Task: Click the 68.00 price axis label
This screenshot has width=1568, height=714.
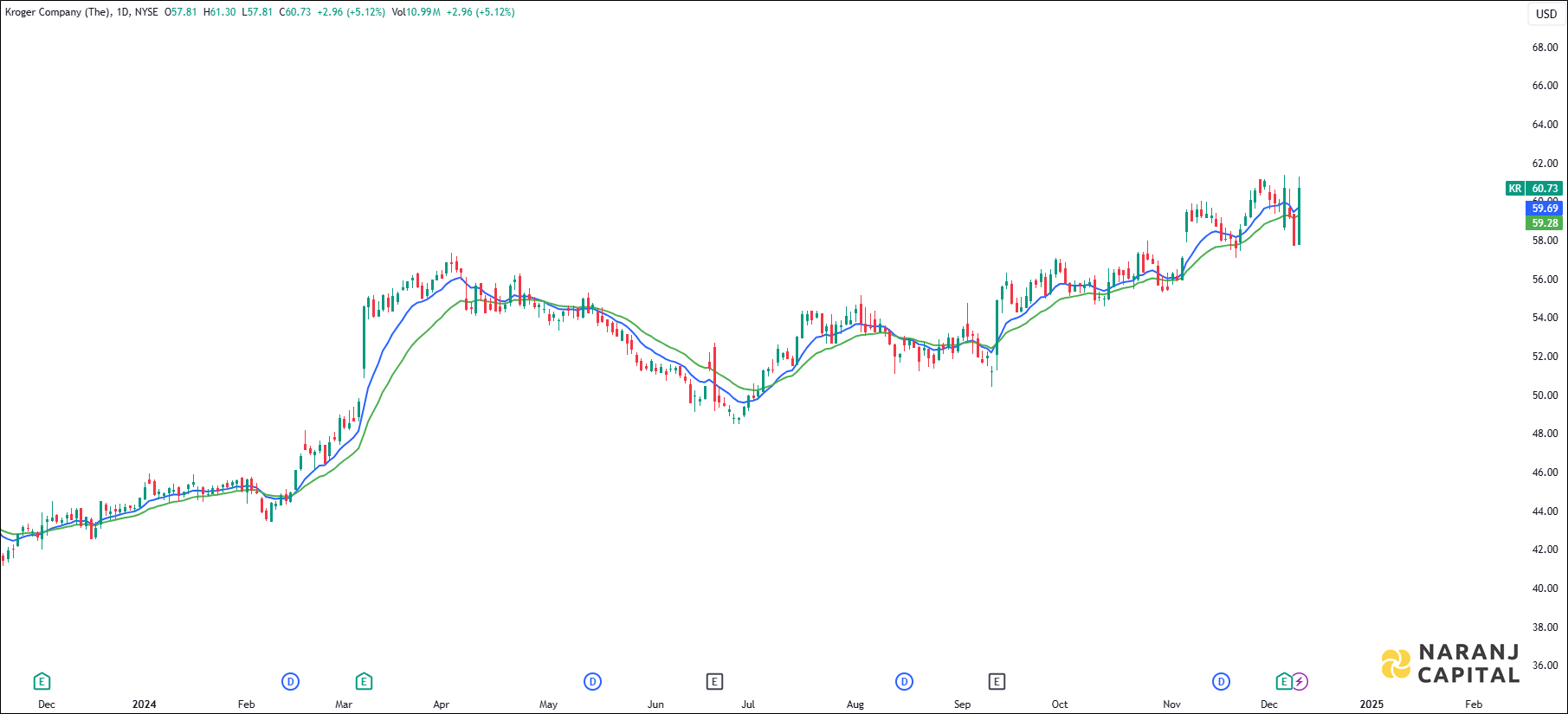Action: click(1545, 48)
